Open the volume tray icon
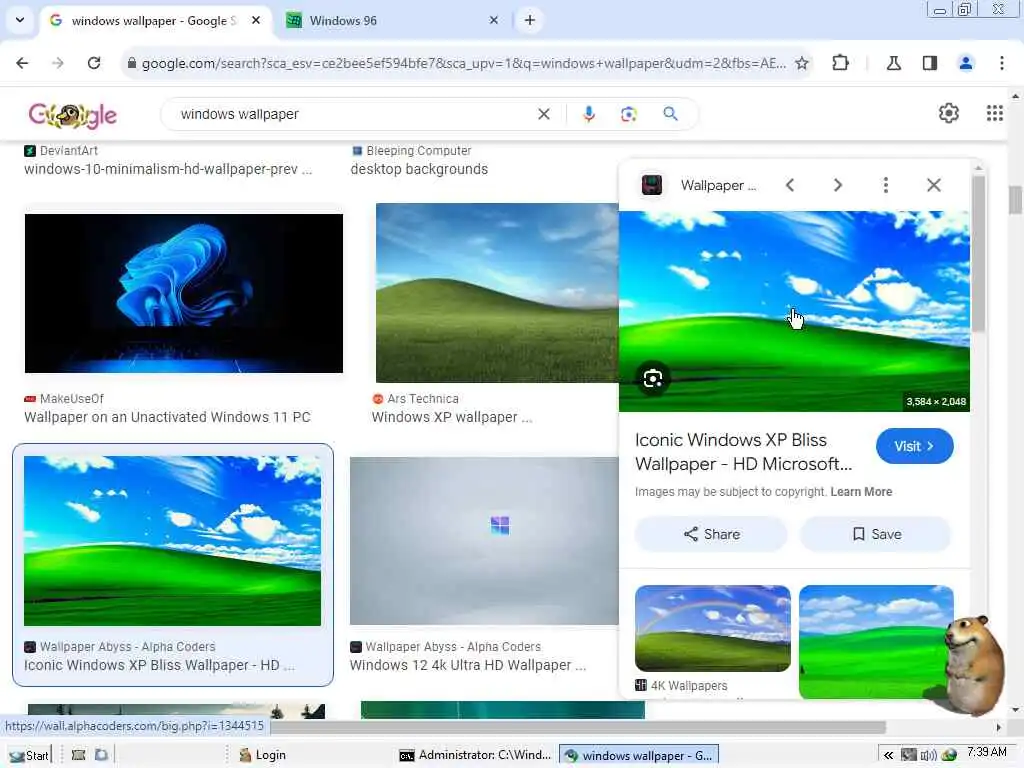The image size is (1024, 768). (x=928, y=756)
